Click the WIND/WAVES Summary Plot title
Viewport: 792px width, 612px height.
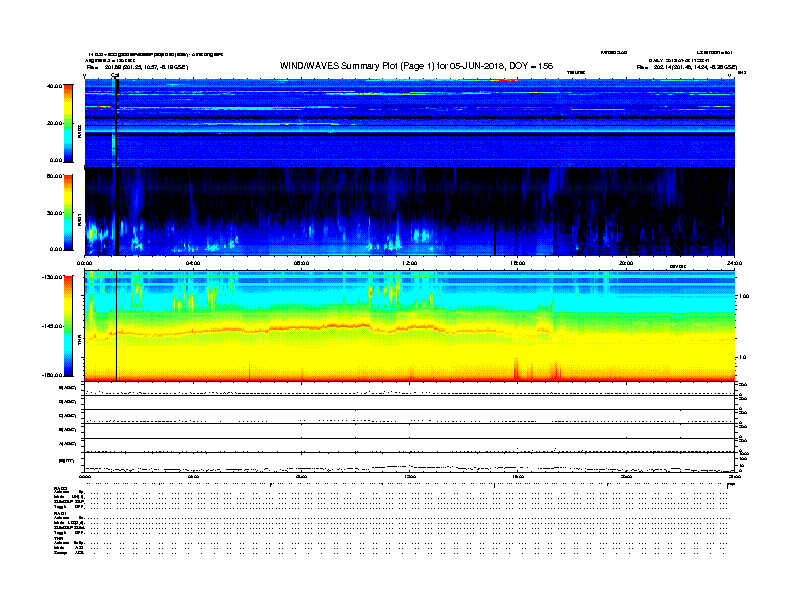(416, 66)
